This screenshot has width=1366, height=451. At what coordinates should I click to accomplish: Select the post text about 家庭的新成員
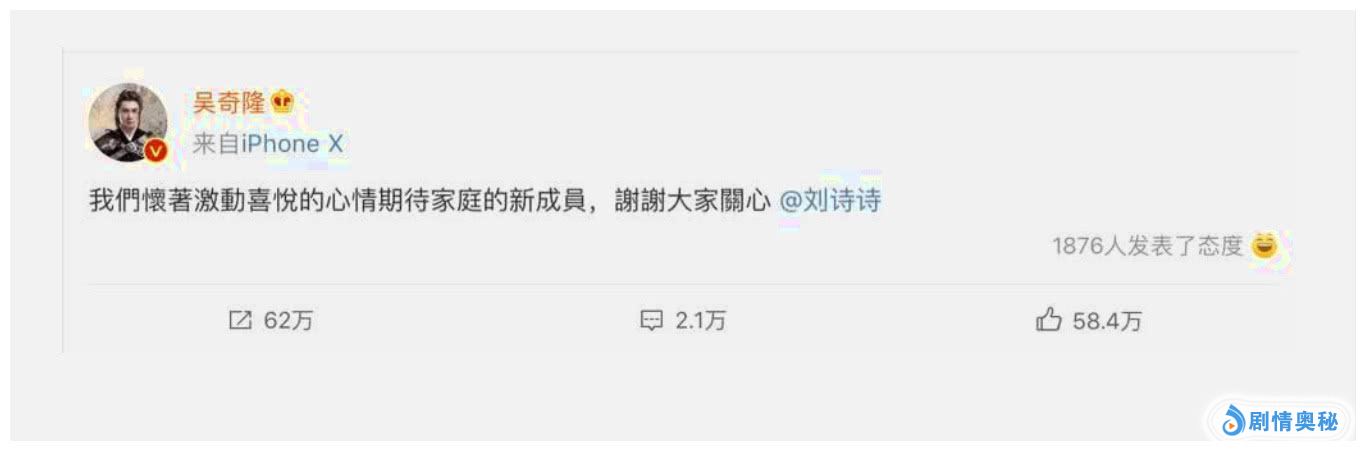pyautogui.click(x=430, y=200)
